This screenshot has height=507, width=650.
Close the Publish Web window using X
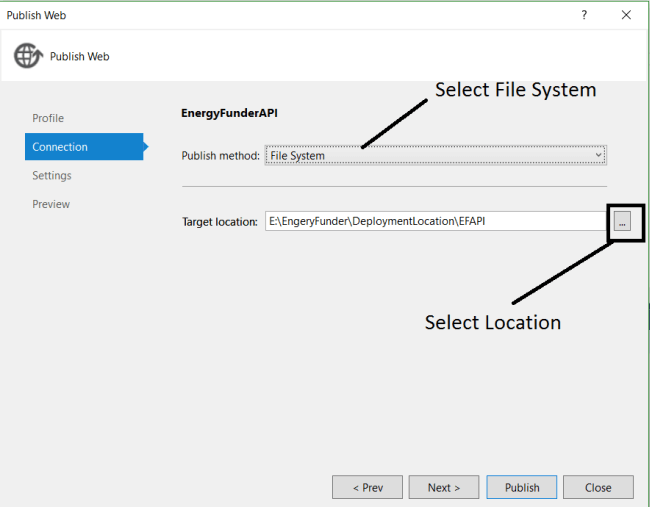[626, 15]
